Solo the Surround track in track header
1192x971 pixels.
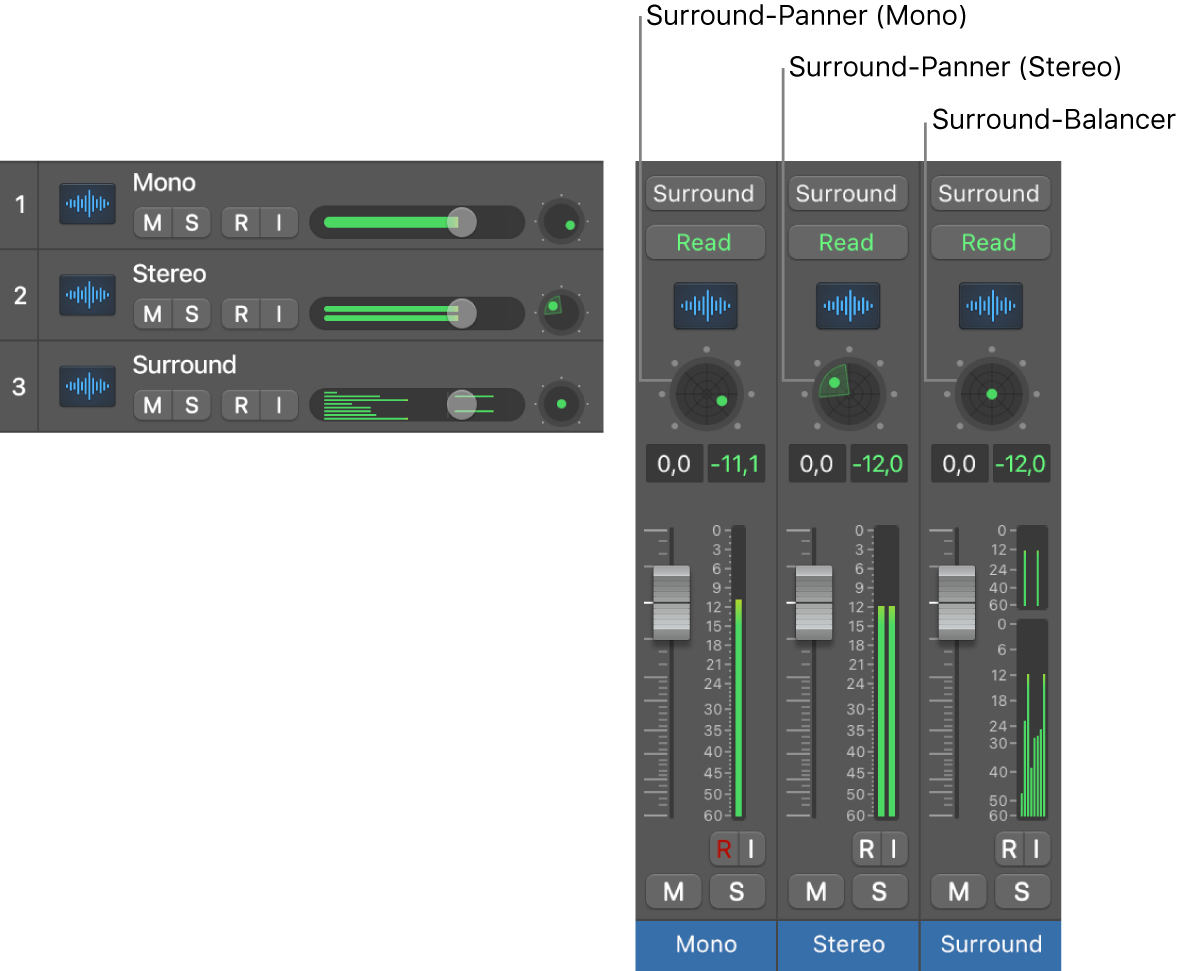(x=192, y=405)
